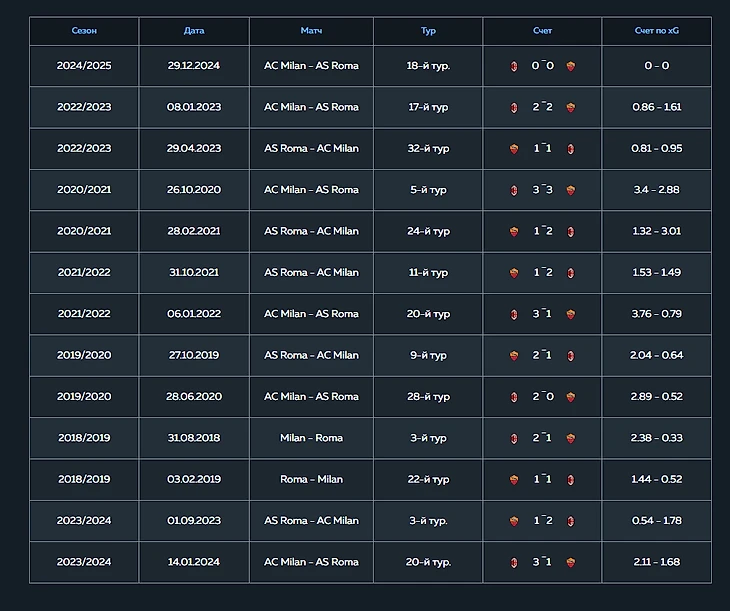The width and height of the screenshot is (730, 611).
Task: Click the Счет по xG column header
Action: point(656,31)
